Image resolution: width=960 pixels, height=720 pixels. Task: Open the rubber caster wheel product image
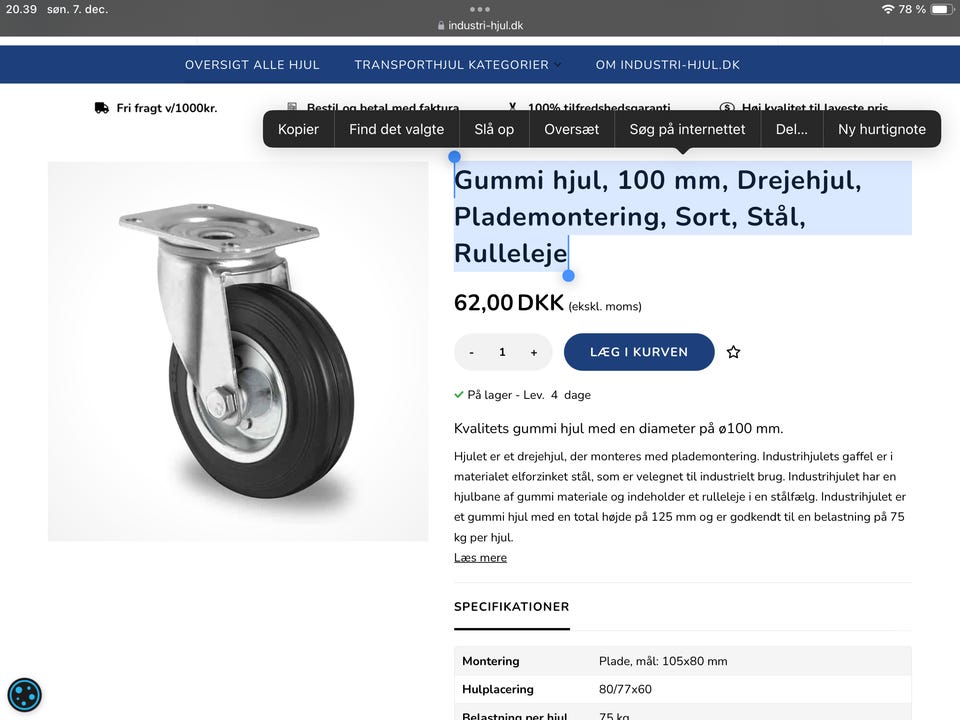pos(238,351)
